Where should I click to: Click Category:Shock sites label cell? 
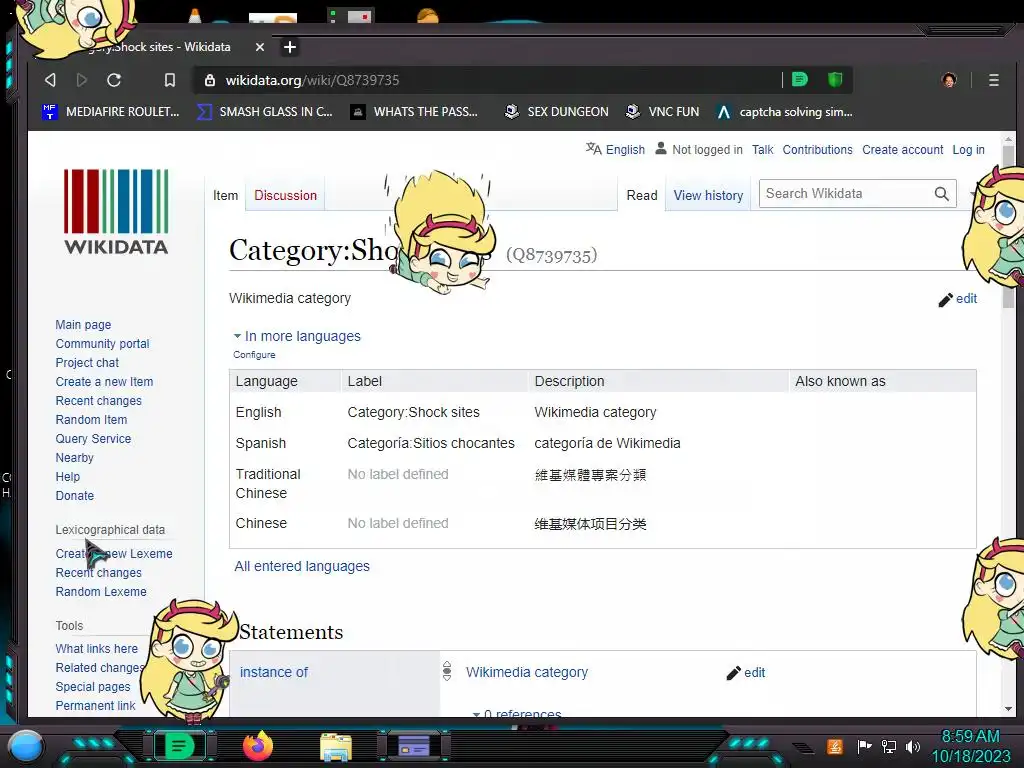click(x=413, y=412)
